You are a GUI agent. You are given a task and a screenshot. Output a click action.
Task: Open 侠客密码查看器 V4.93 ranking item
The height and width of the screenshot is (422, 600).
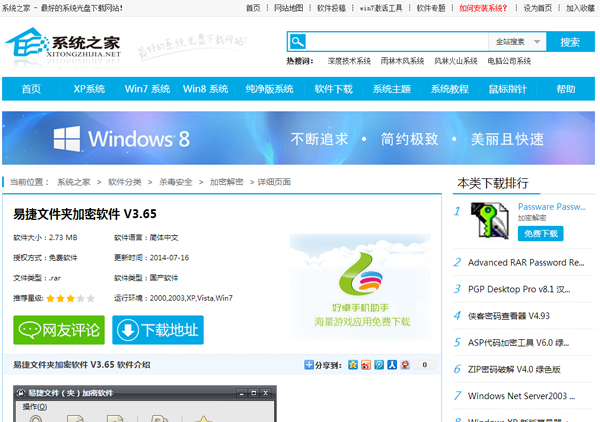pos(509,316)
